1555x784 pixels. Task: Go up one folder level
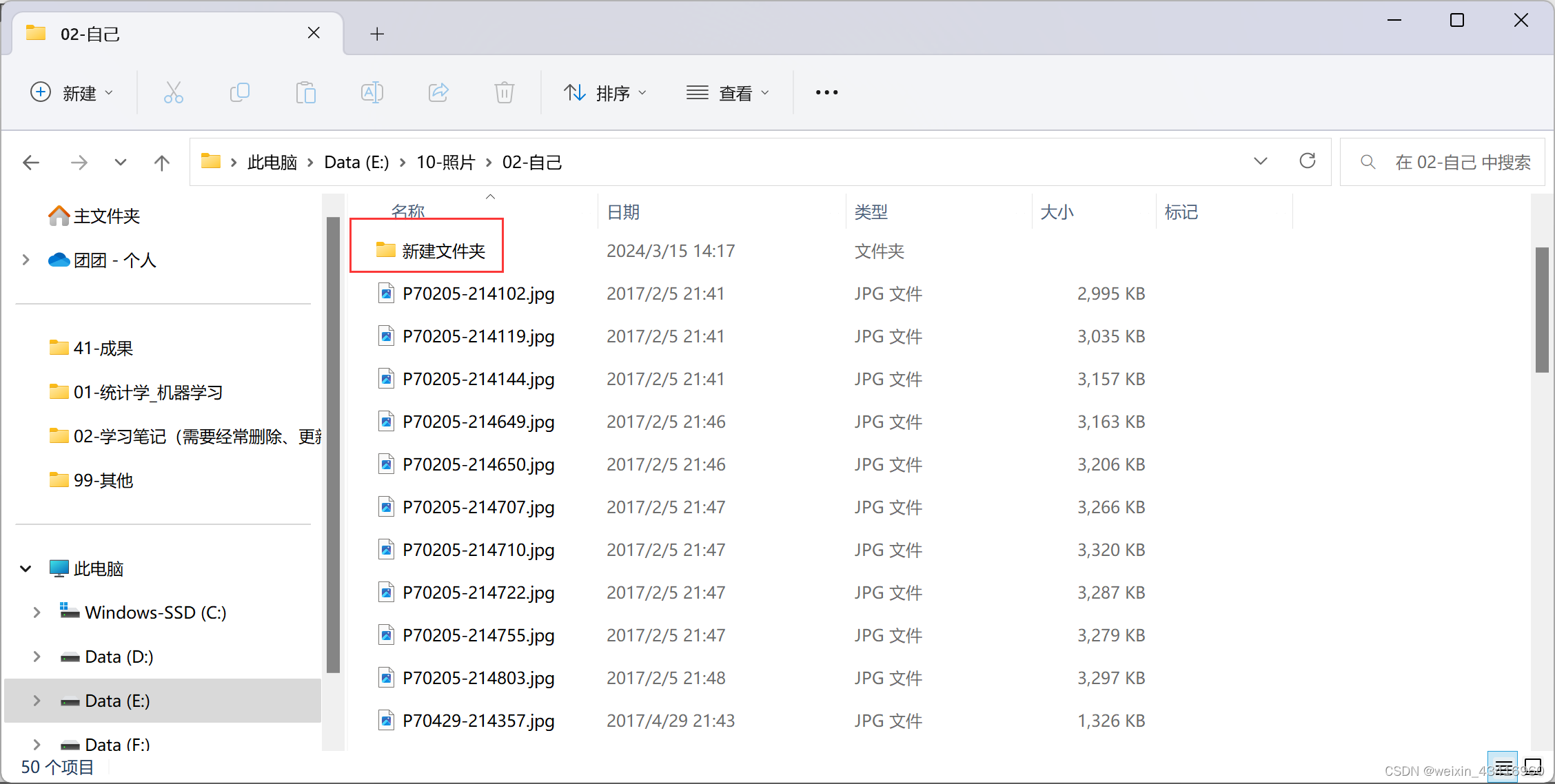click(161, 163)
